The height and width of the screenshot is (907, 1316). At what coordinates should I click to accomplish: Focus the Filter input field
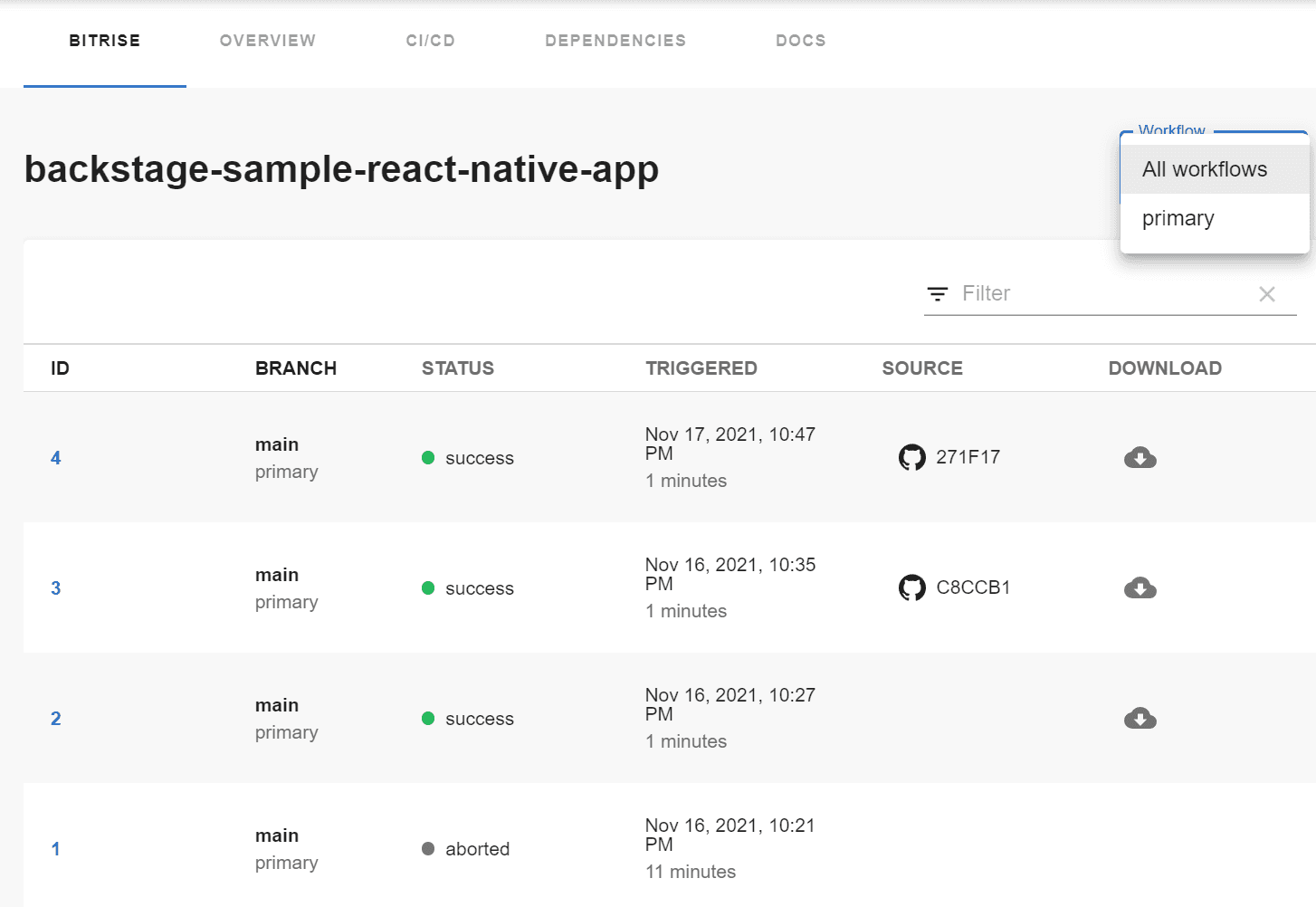[x=1104, y=293]
